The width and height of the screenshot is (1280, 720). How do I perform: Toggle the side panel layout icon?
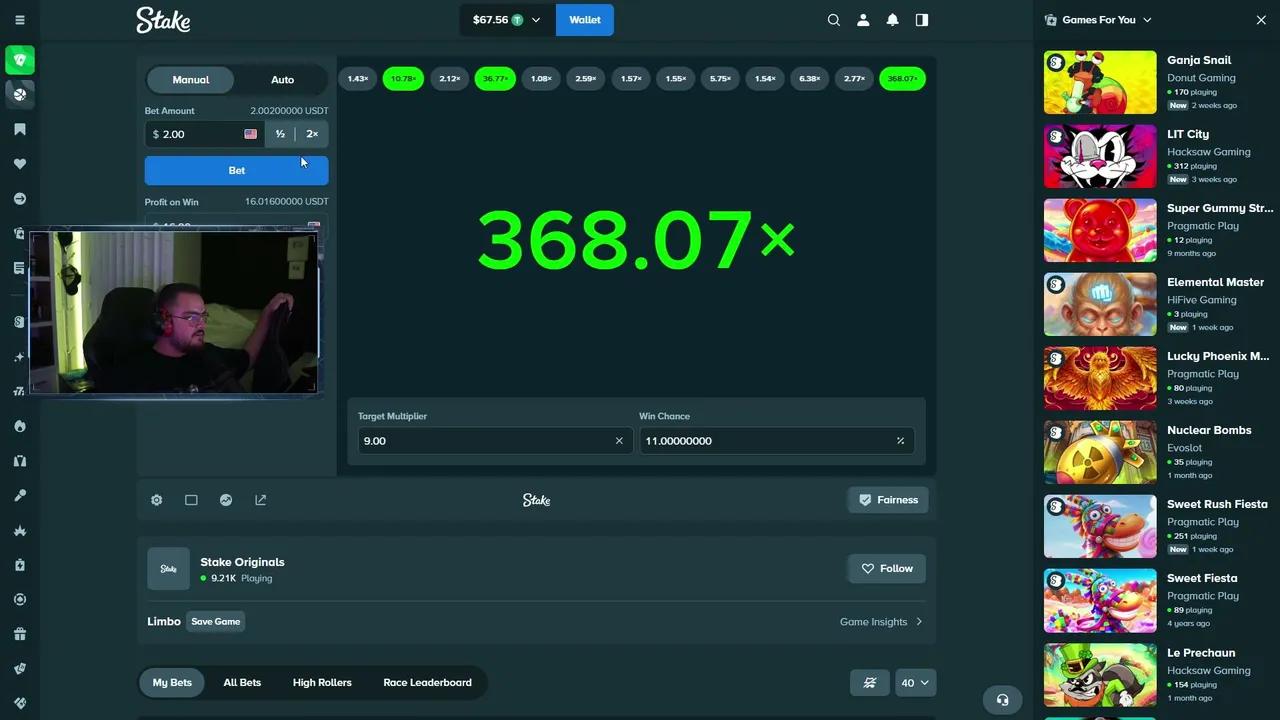tap(922, 20)
